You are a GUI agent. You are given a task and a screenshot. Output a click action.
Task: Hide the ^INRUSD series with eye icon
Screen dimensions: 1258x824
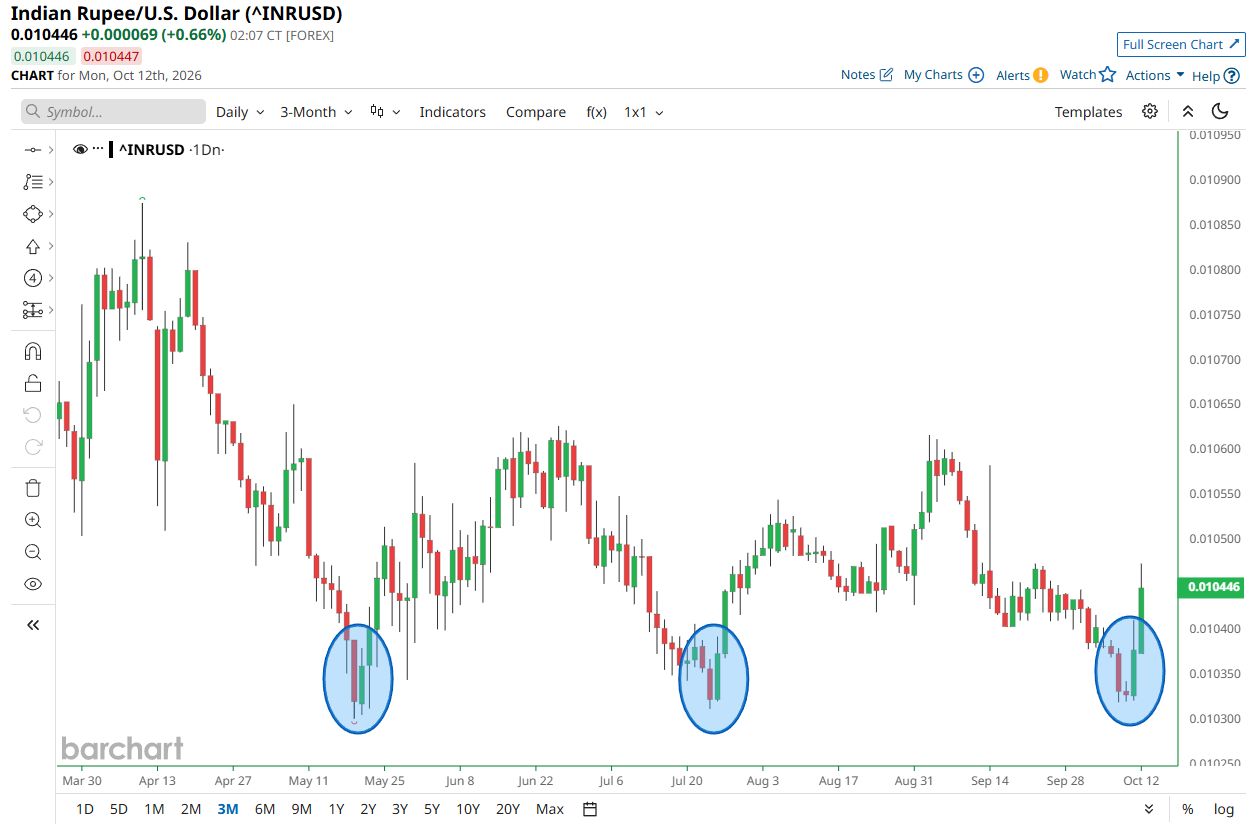[81, 149]
